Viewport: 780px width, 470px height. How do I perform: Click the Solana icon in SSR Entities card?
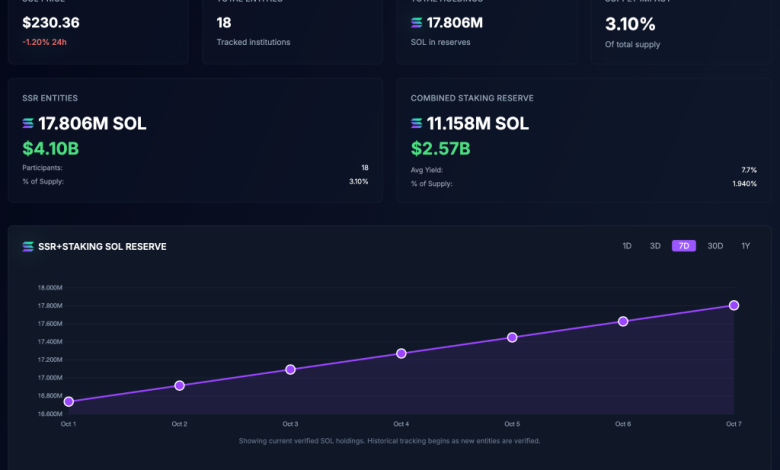(28, 124)
